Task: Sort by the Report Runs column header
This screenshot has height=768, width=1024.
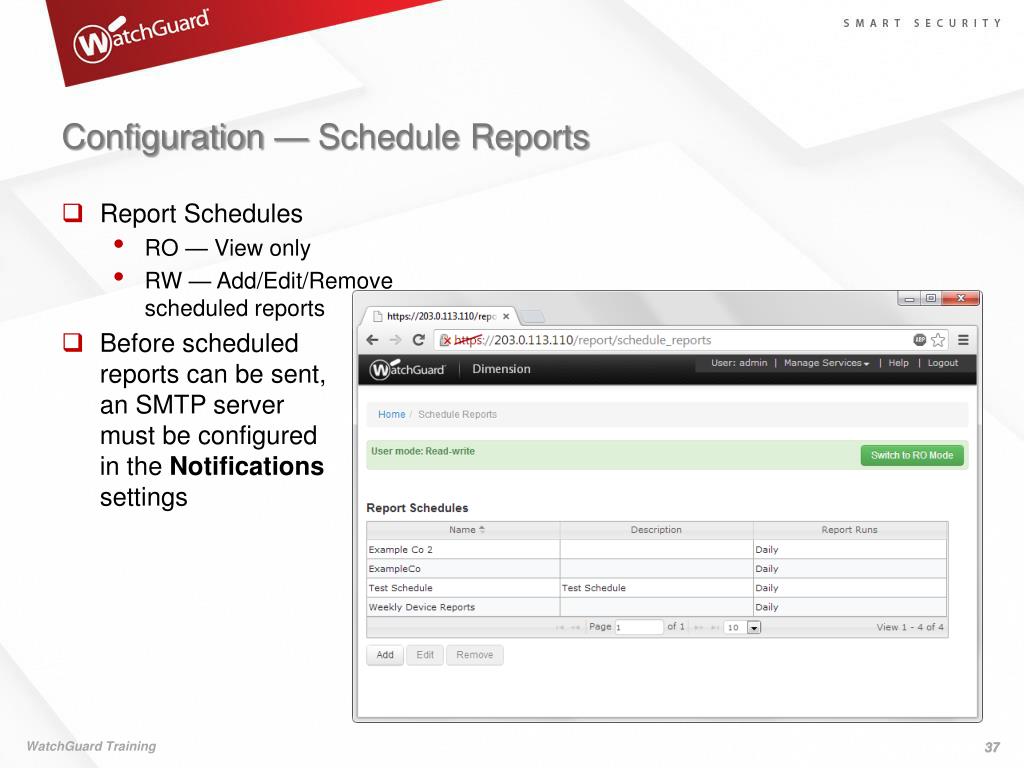Action: (x=850, y=530)
